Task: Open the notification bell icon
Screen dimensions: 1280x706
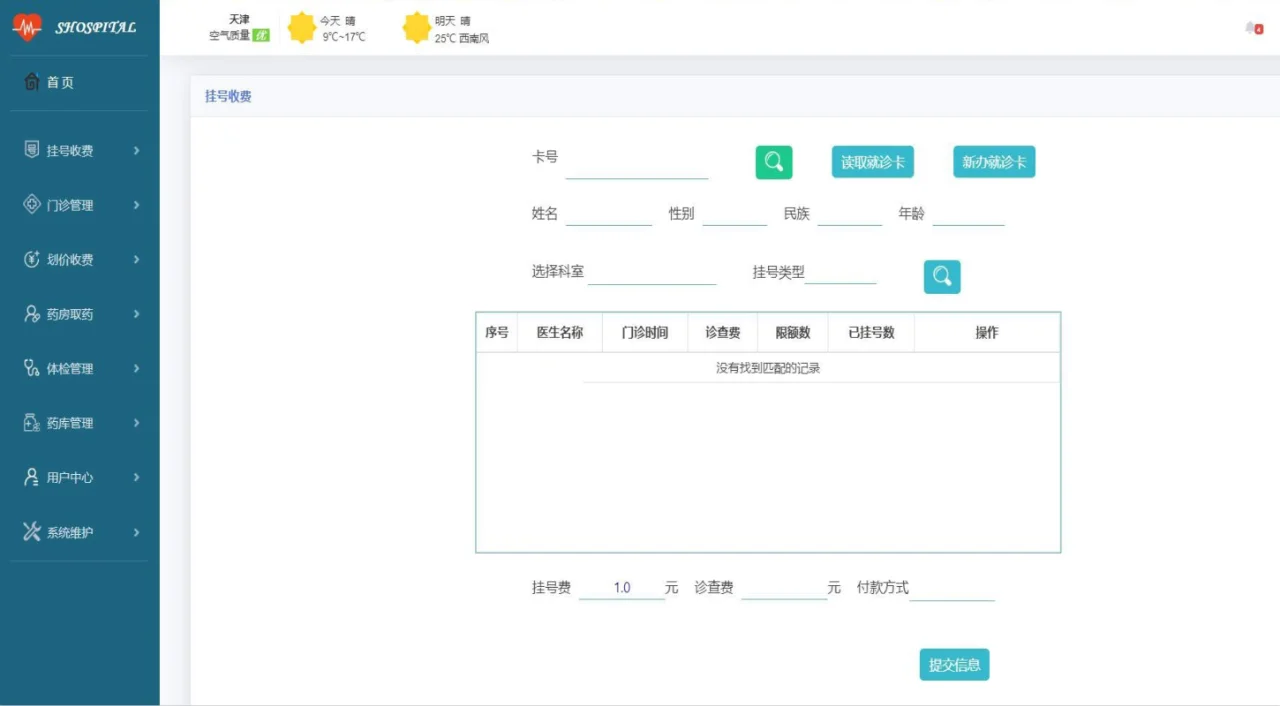Action: click(x=1253, y=28)
